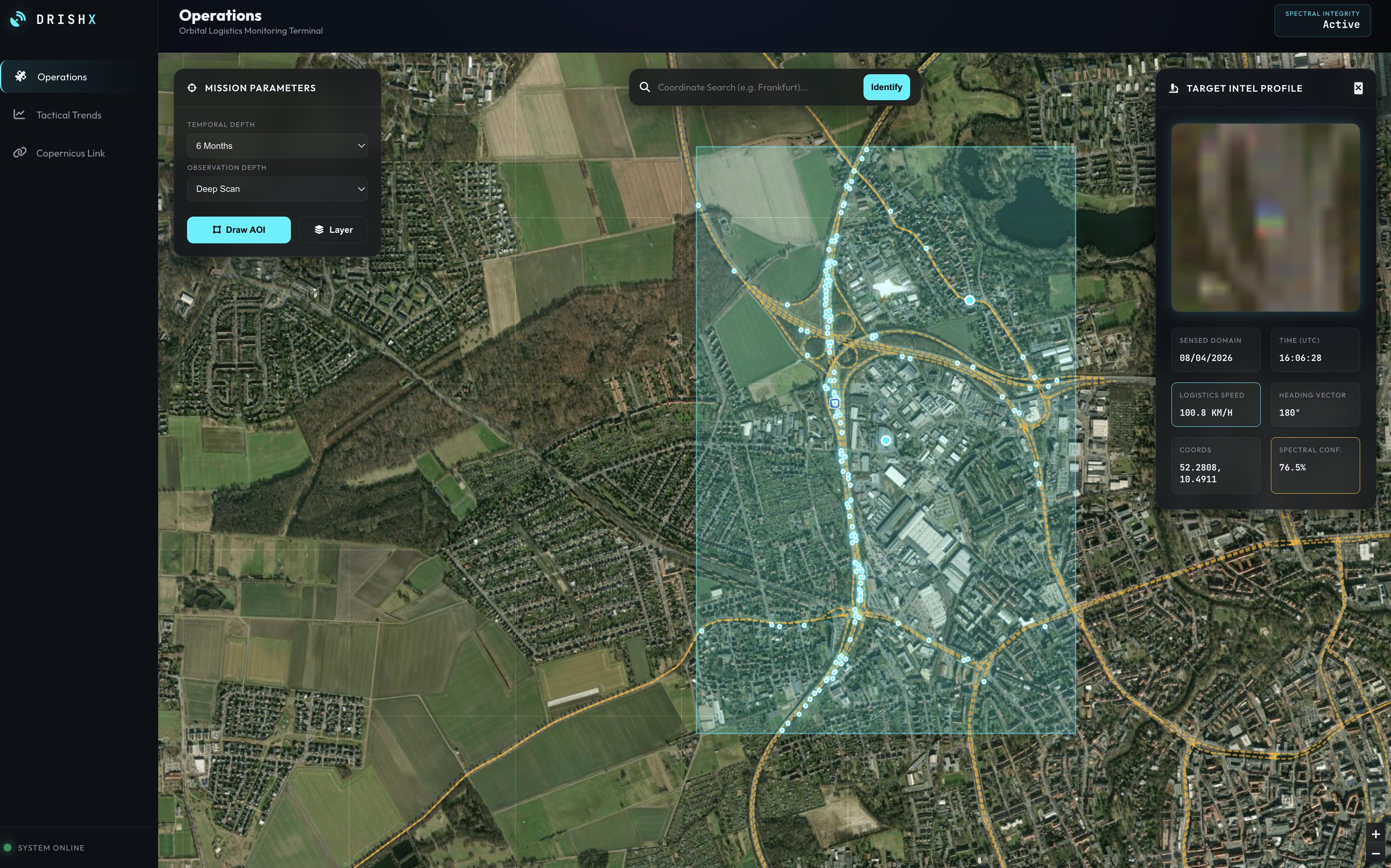Click the blurred target image thumbnail
Screen dimensions: 1391x868
point(1265,217)
